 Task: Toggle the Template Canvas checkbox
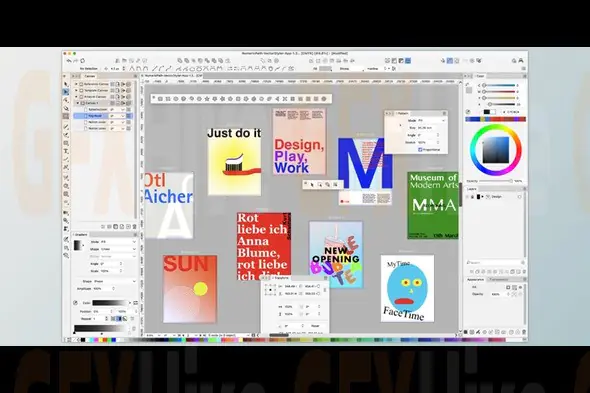tap(81, 90)
